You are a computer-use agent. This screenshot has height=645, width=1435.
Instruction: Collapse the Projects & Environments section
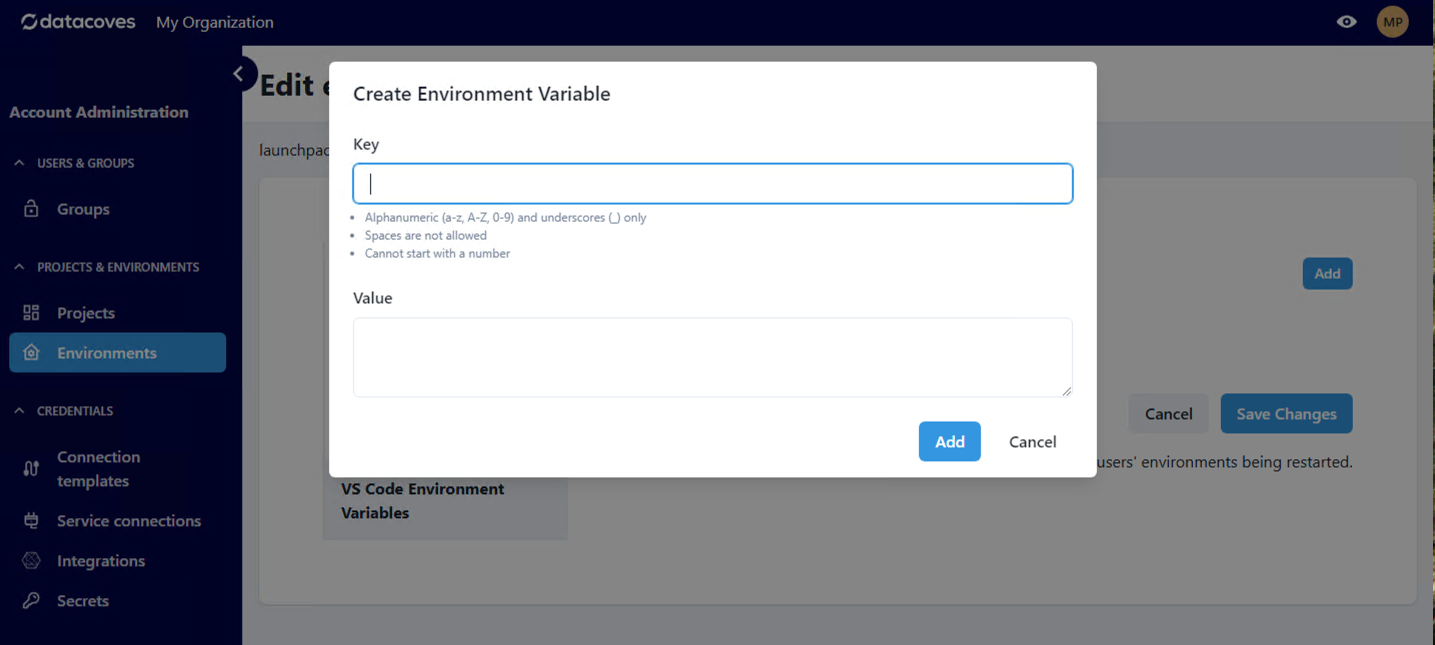(x=19, y=267)
